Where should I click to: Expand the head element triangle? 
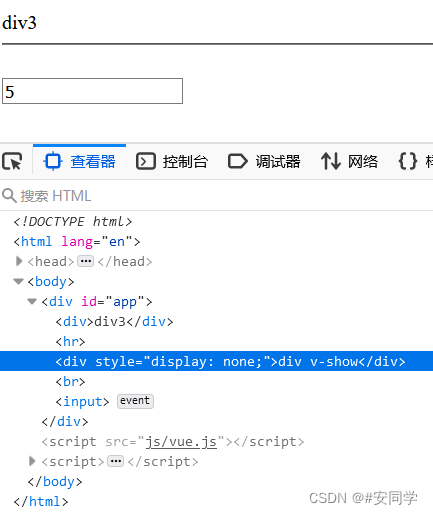(19, 261)
